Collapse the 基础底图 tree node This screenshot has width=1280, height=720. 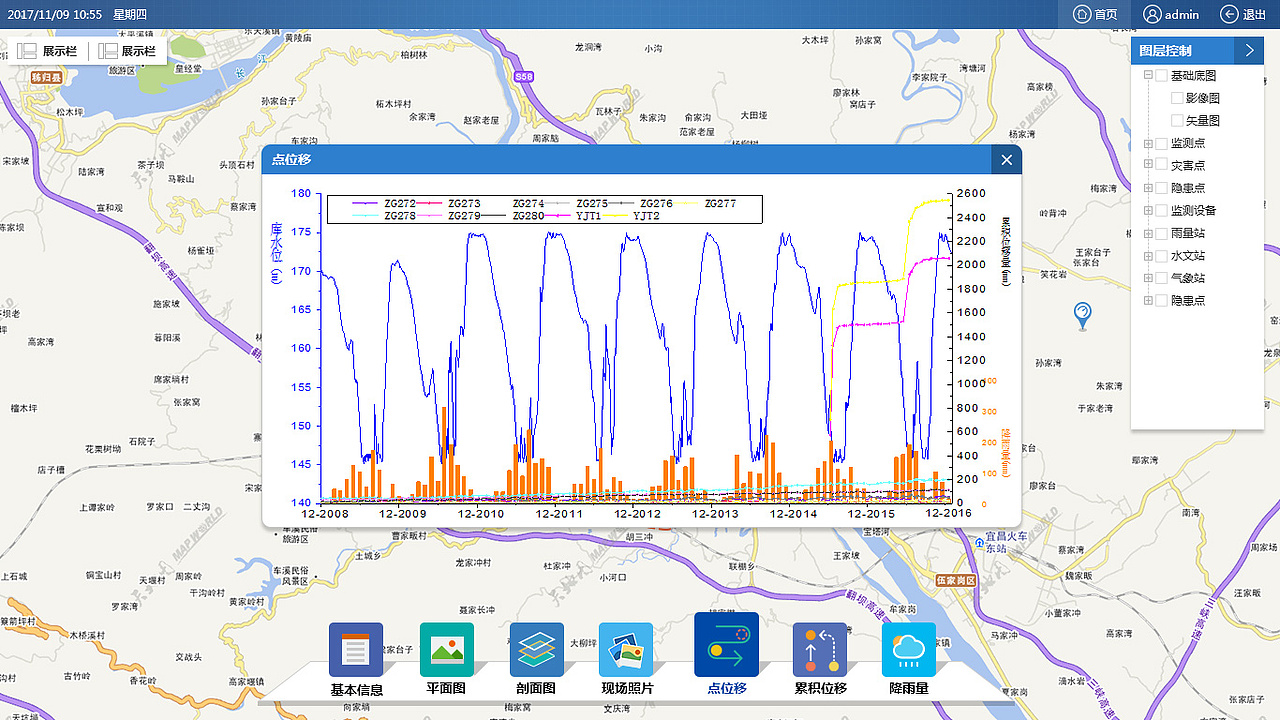pyautogui.click(x=1148, y=76)
